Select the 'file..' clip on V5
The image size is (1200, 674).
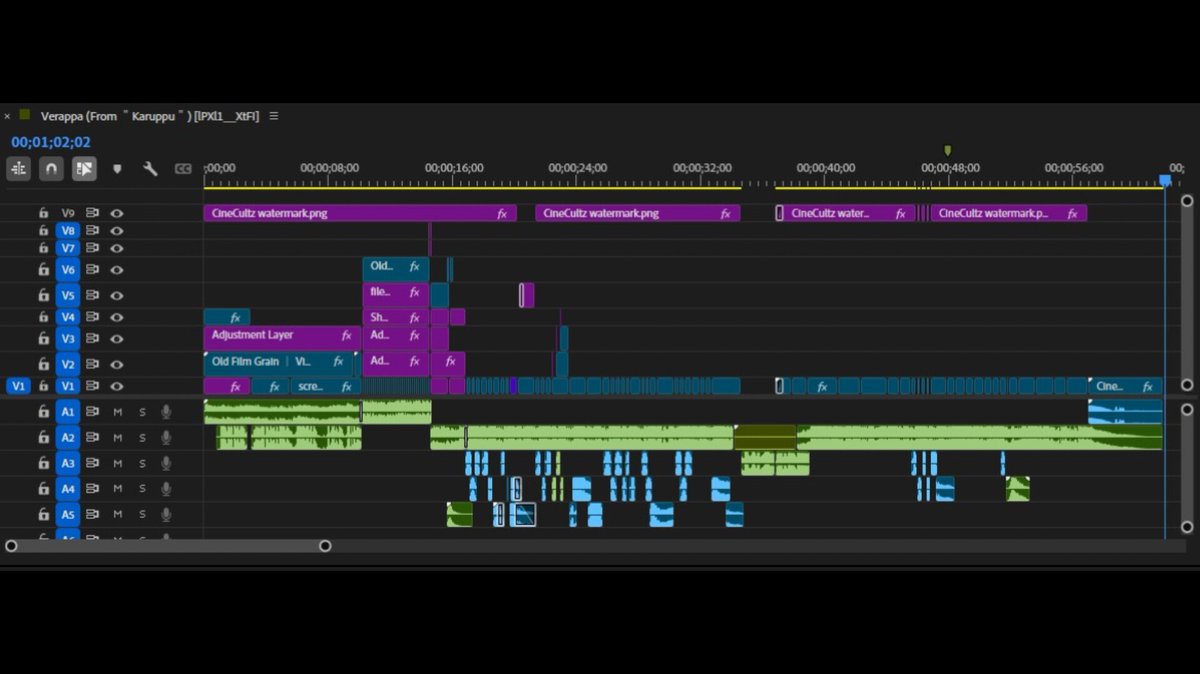pyautogui.click(x=395, y=294)
